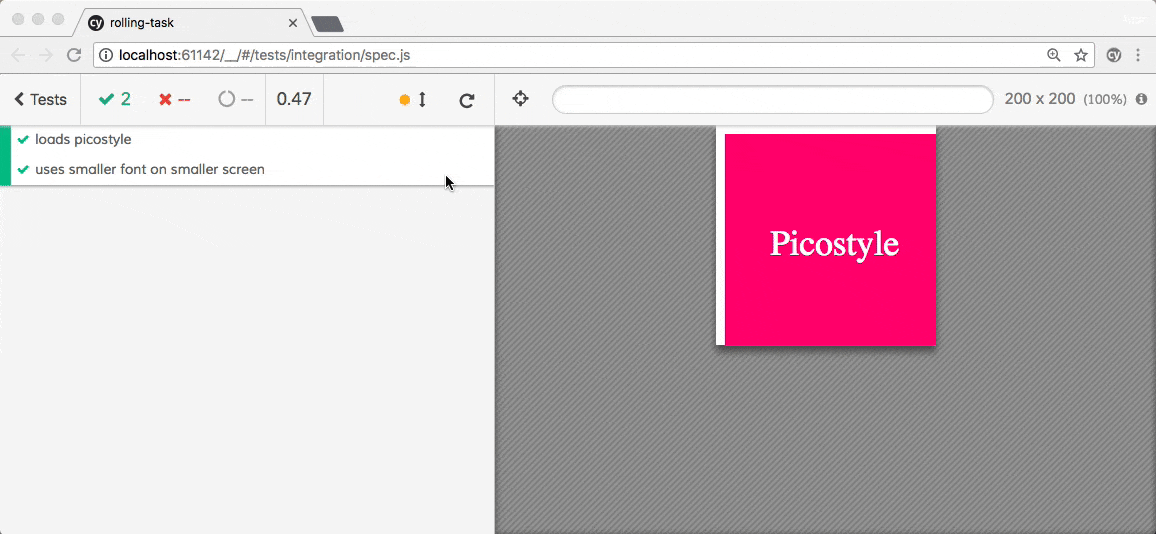Click the 200 x 200 viewport size

point(1040,99)
